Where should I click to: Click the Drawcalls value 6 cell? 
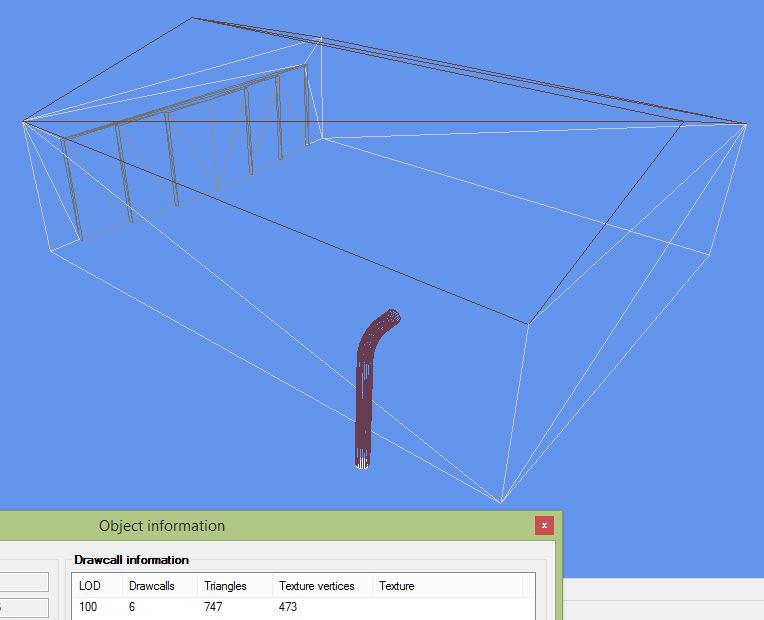coord(132,607)
